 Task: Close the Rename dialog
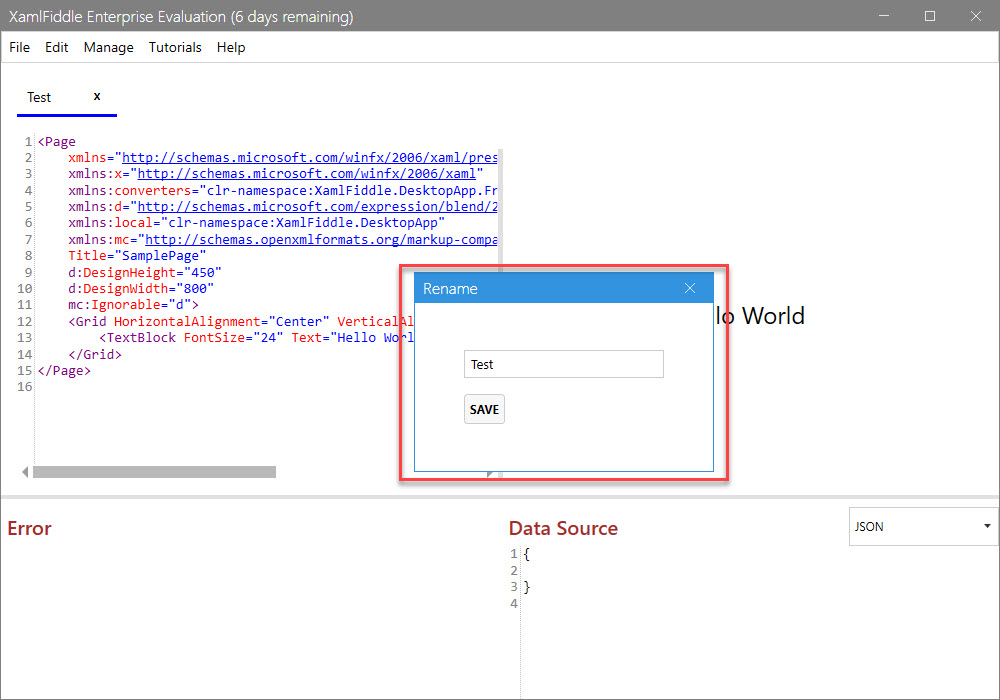click(690, 288)
